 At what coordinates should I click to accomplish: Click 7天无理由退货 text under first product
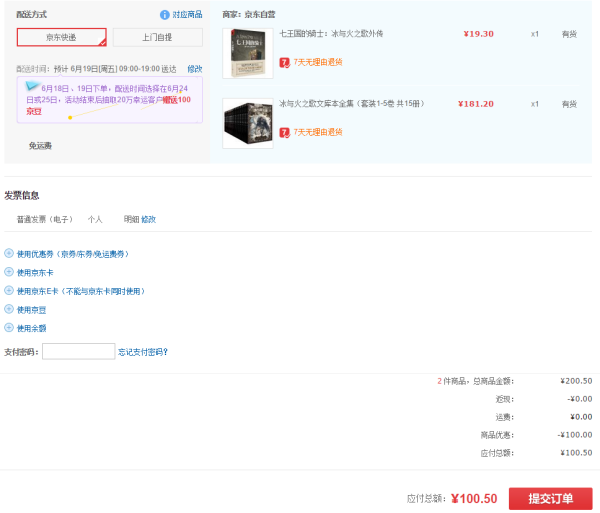[318, 62]
